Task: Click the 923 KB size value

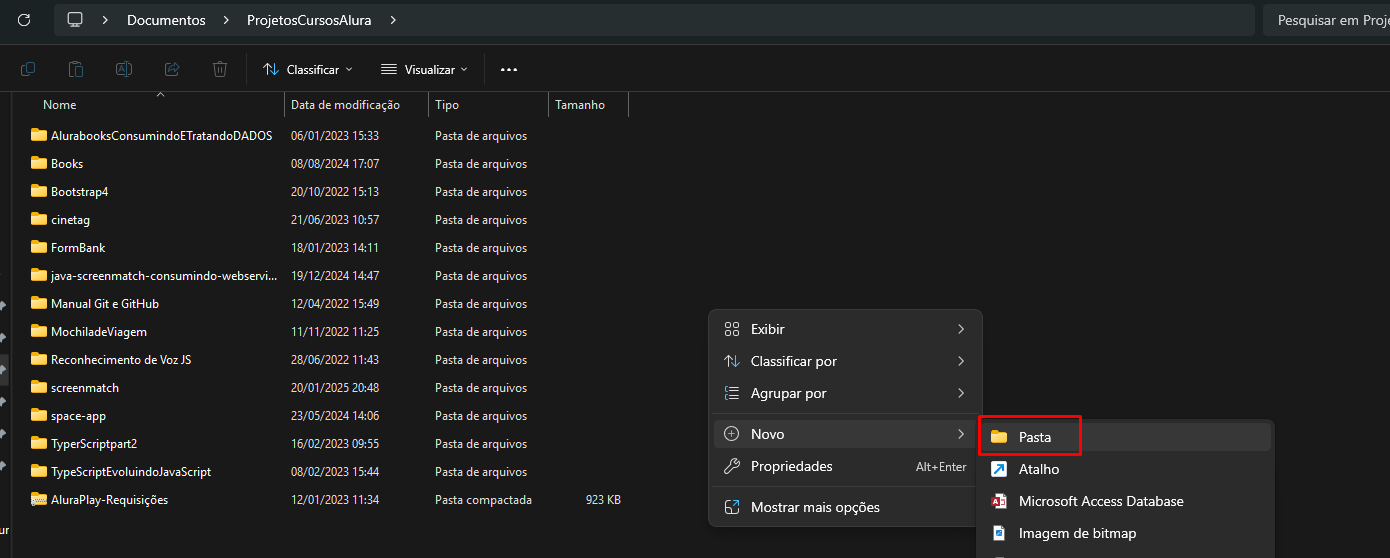Action: pos(603,499)
